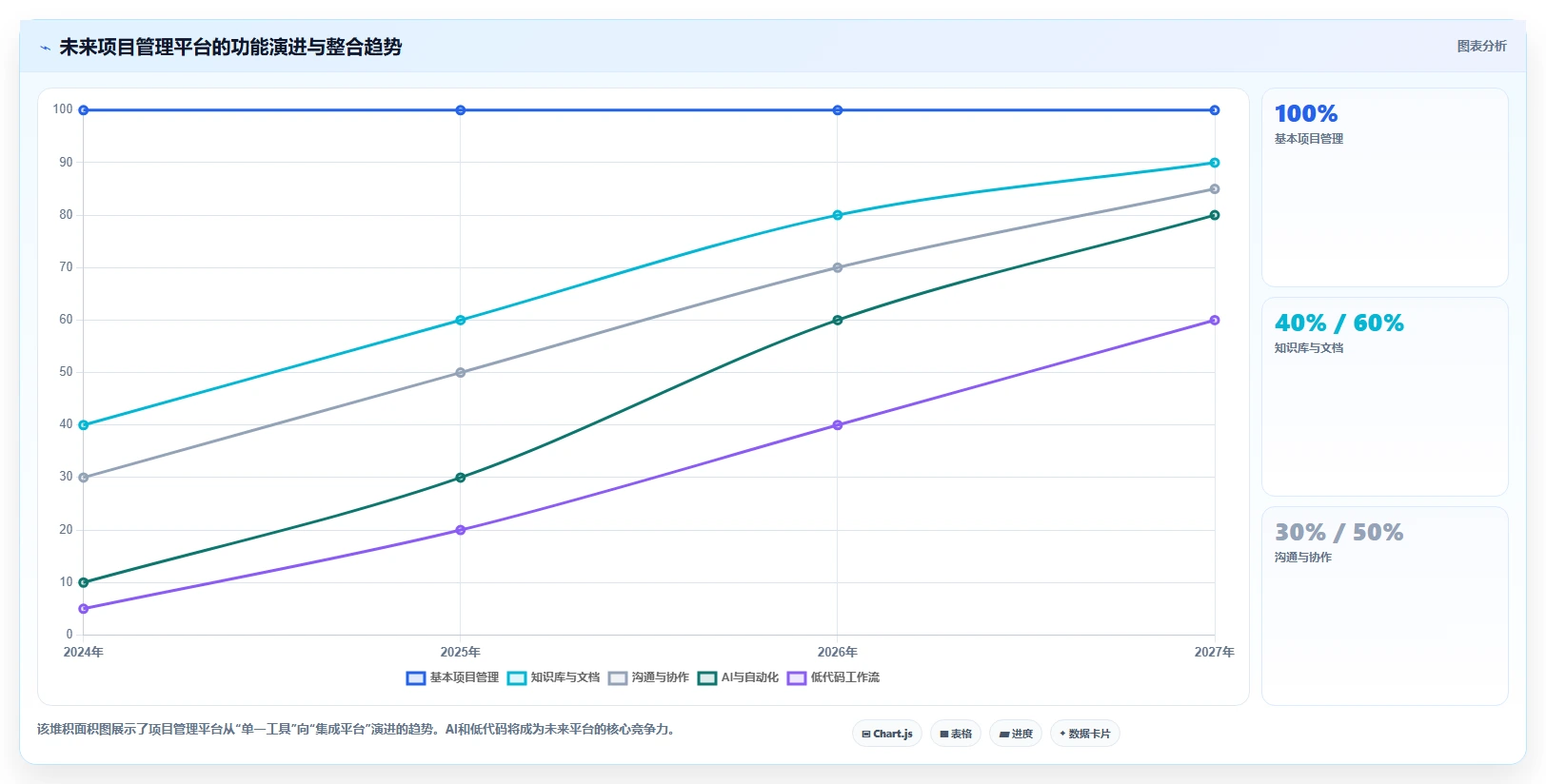
Task: Click the trend icon beside the chart title
Action: coord(45,48)
